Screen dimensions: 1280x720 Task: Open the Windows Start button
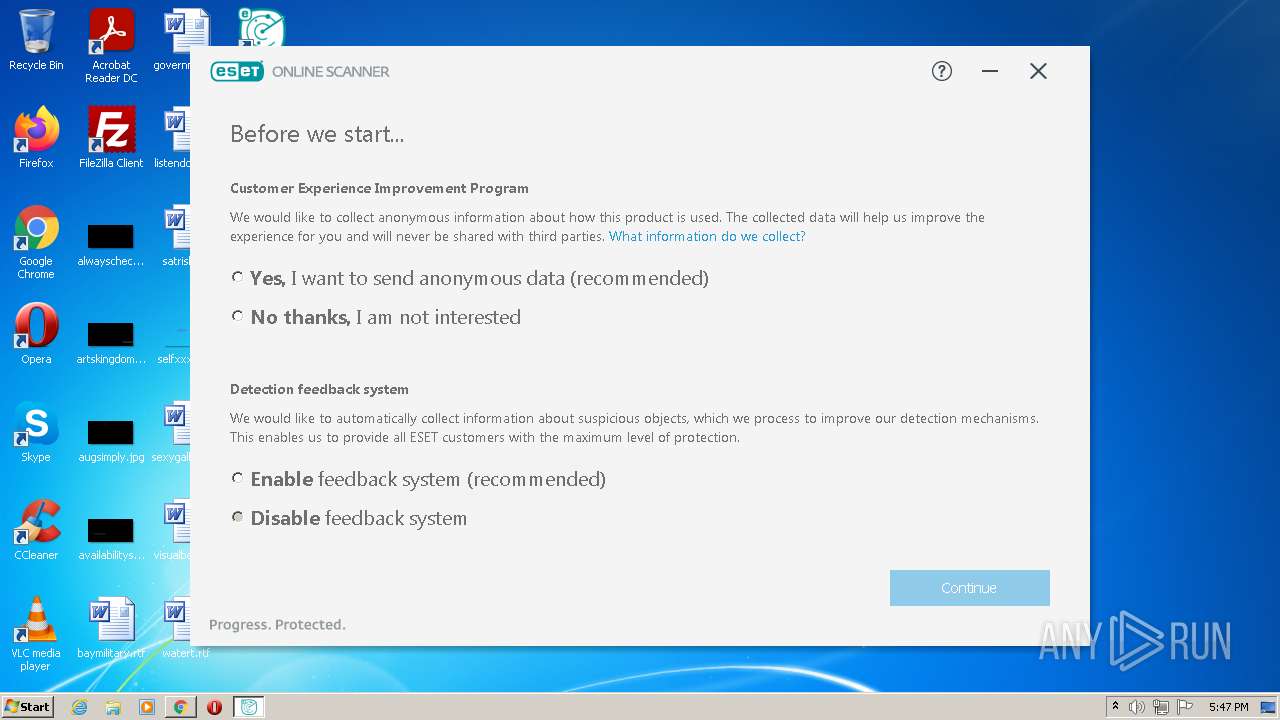(28, 707)
